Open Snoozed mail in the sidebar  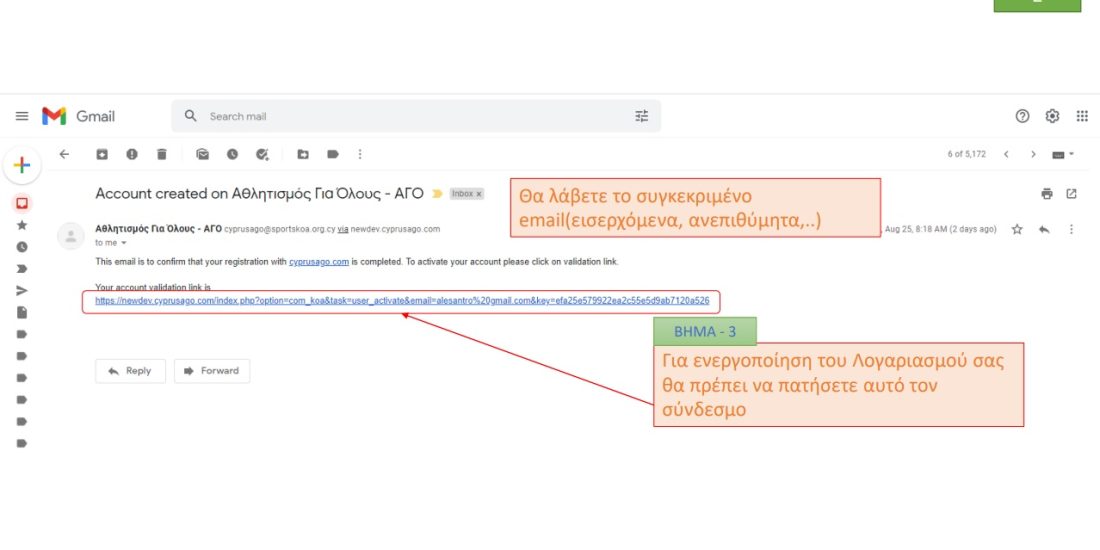(22, 247)
